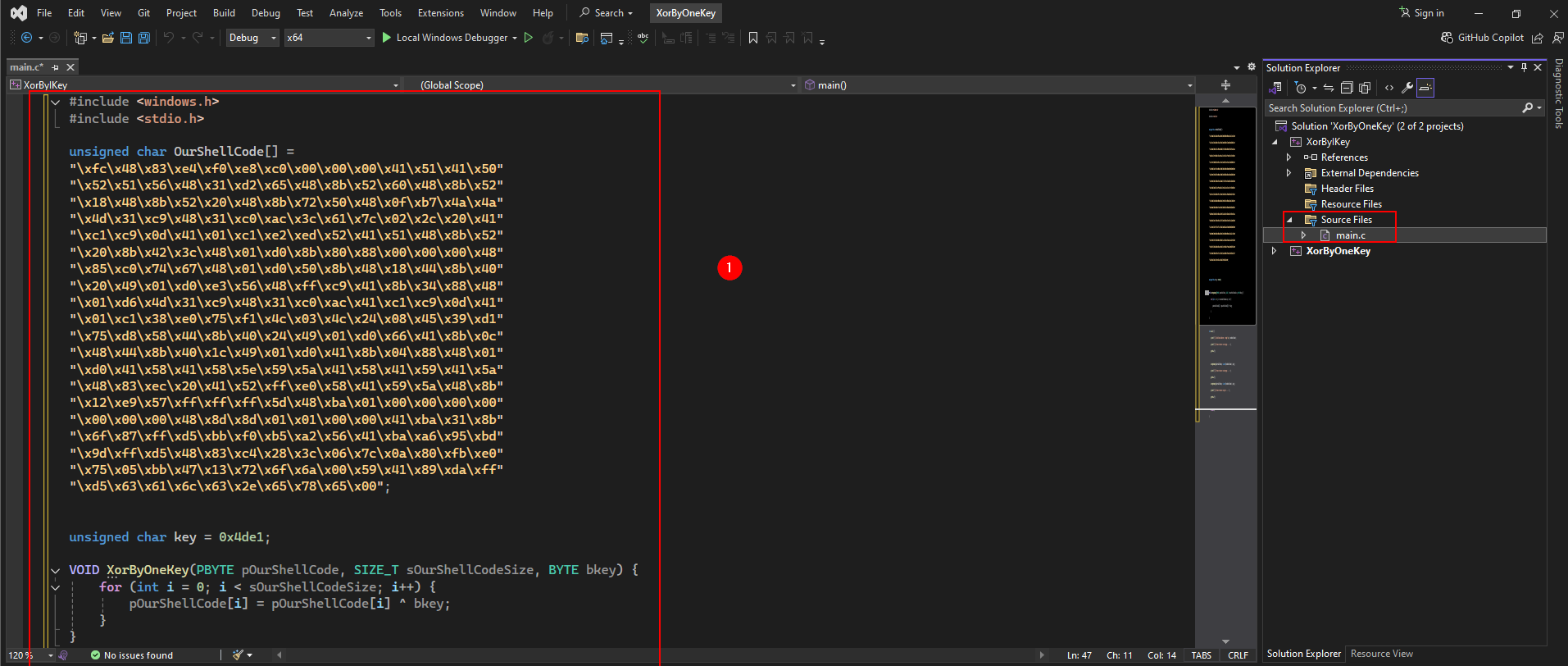Image resolution: width=1568 pixels, height=666 pixels.
Task: Click the Open File folder icon
Action: (107, 38)
